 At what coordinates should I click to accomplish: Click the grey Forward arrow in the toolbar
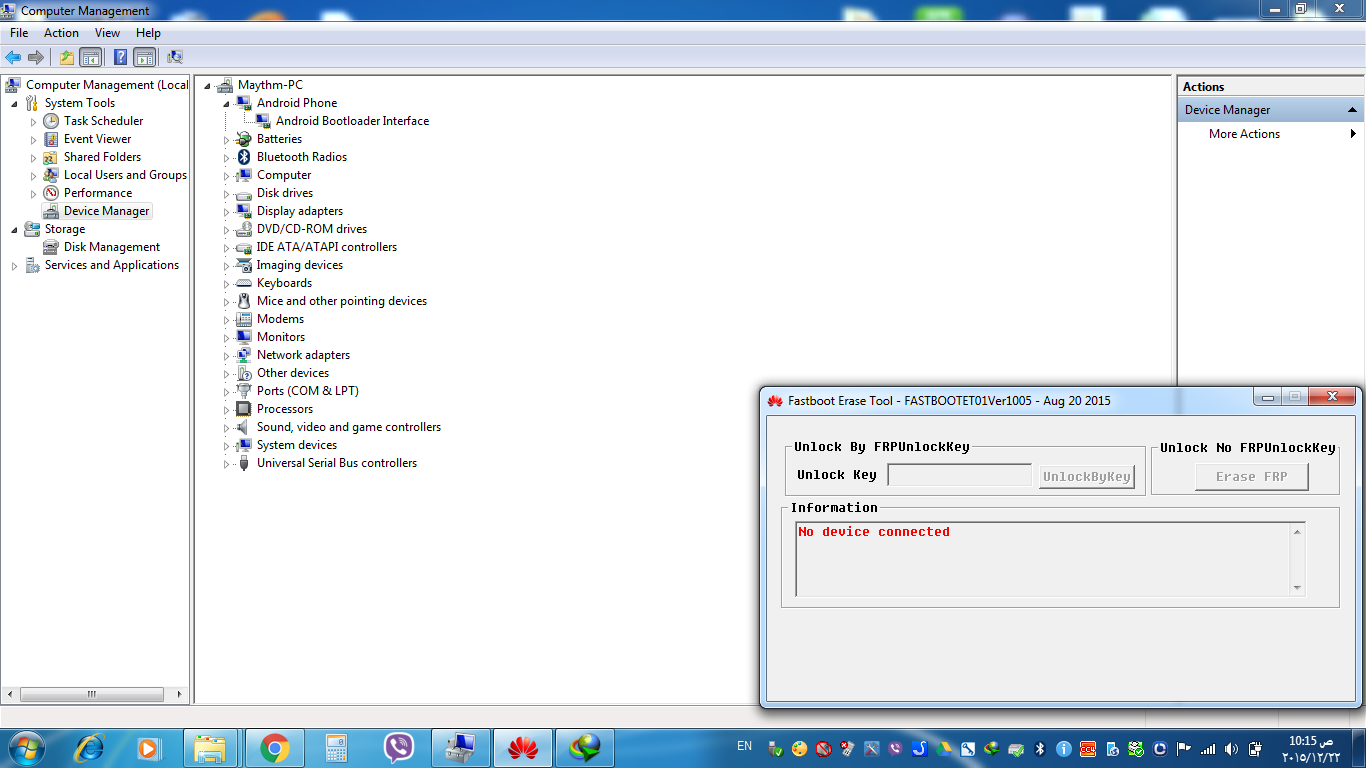pyautogui.click(x=36, y=57)
